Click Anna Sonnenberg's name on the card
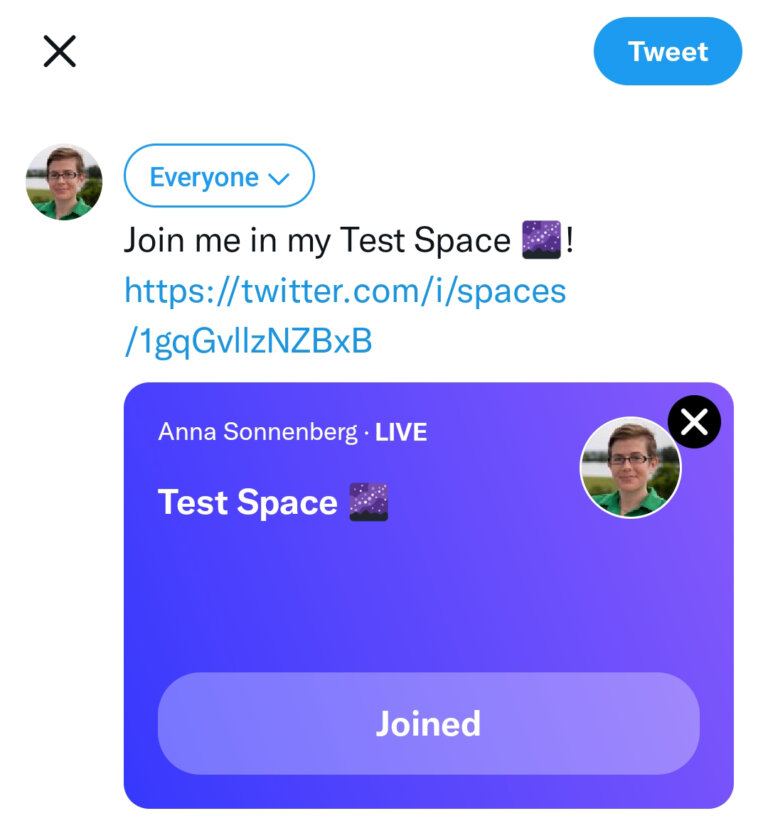Viewport: 768px width, 828px height. click(x=258, y=432)
